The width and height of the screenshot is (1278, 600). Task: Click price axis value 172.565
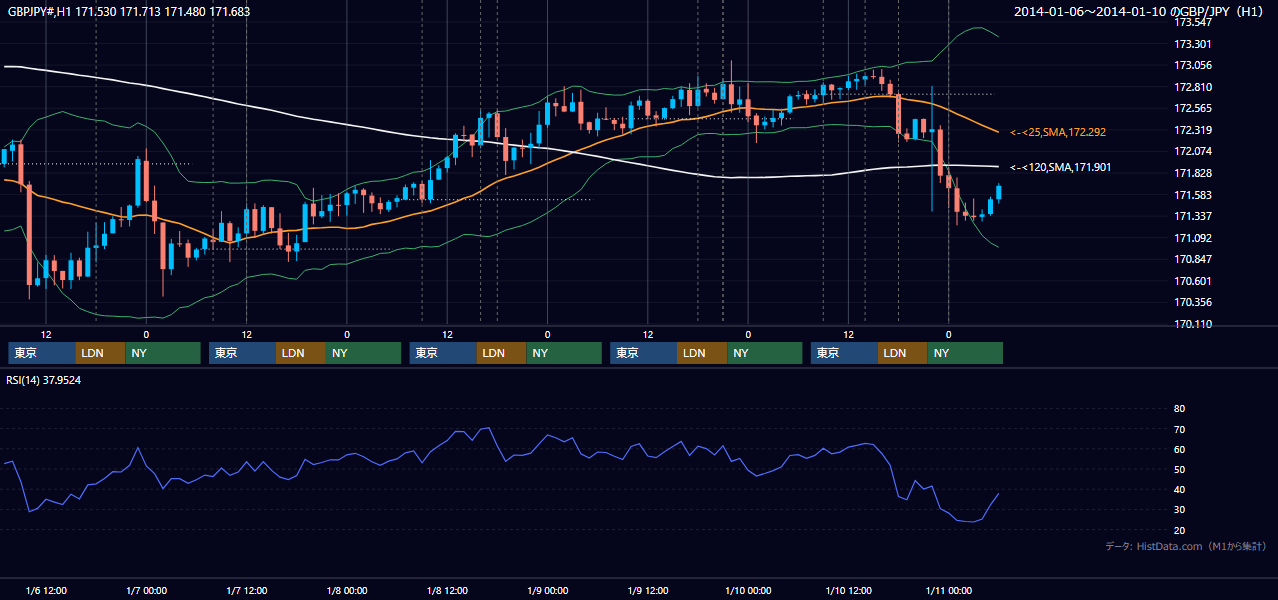[1192, 108]
